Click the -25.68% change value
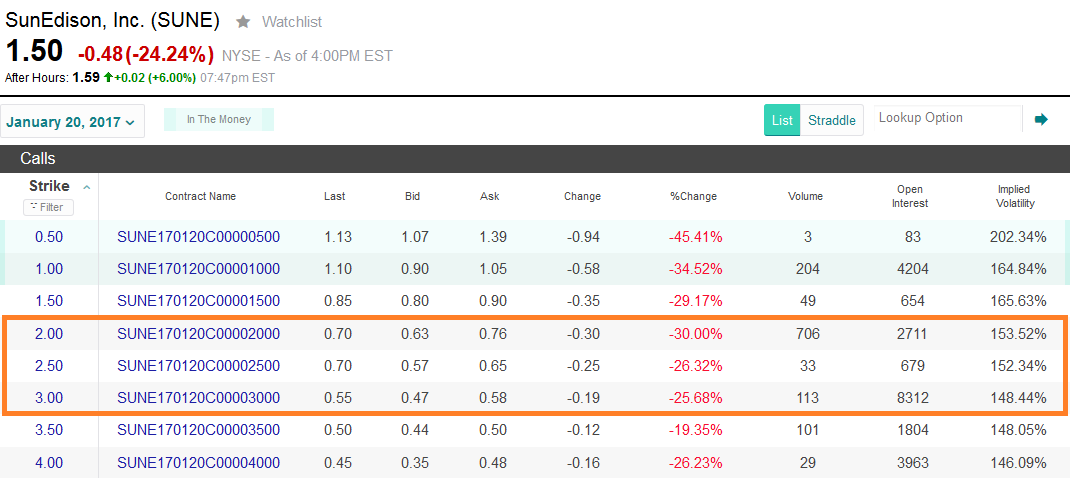This screenshot has width=1071, height=478. click(695, 398)
